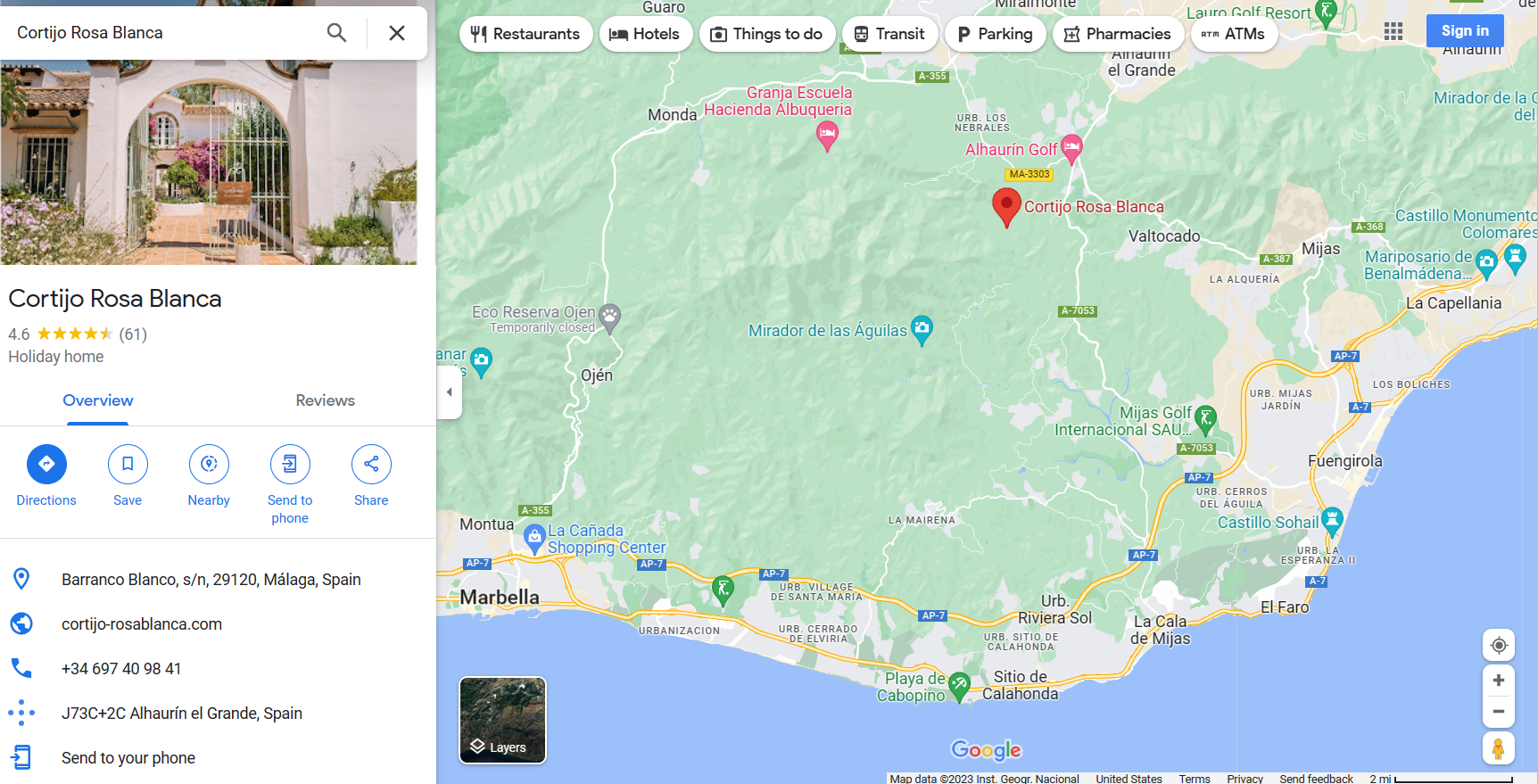Click the website globe icon
Screen dimensions: 1538x784
[21, 623]
